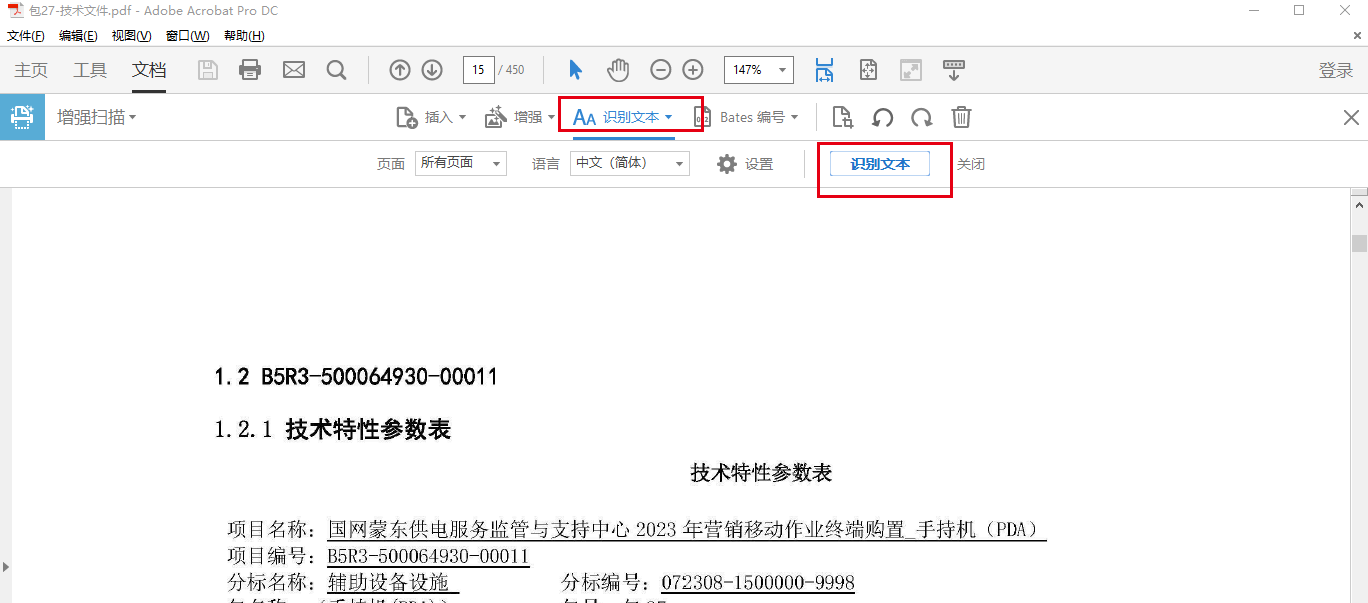Click the zoom in plus icon
The image size is (1368, 603).
[693, 70]
